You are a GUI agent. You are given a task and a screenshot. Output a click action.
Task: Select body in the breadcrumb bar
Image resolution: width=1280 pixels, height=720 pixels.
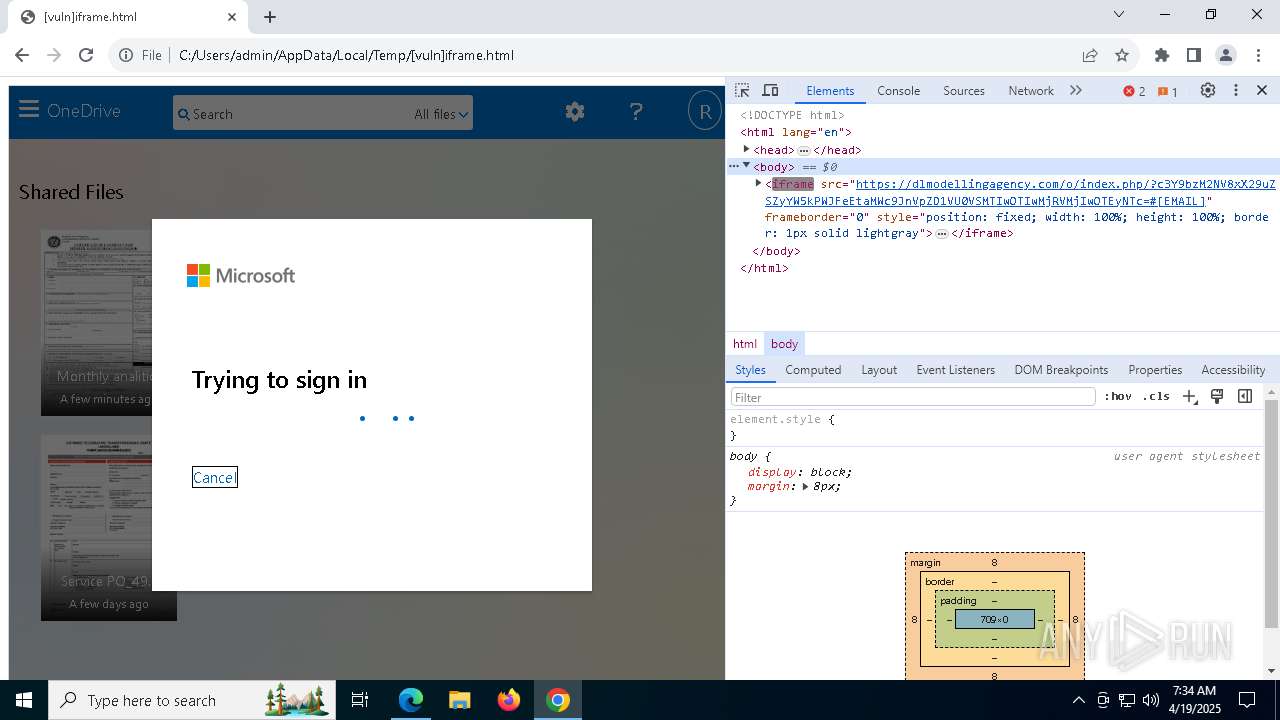pyautogui.click(x=784, y=343)
